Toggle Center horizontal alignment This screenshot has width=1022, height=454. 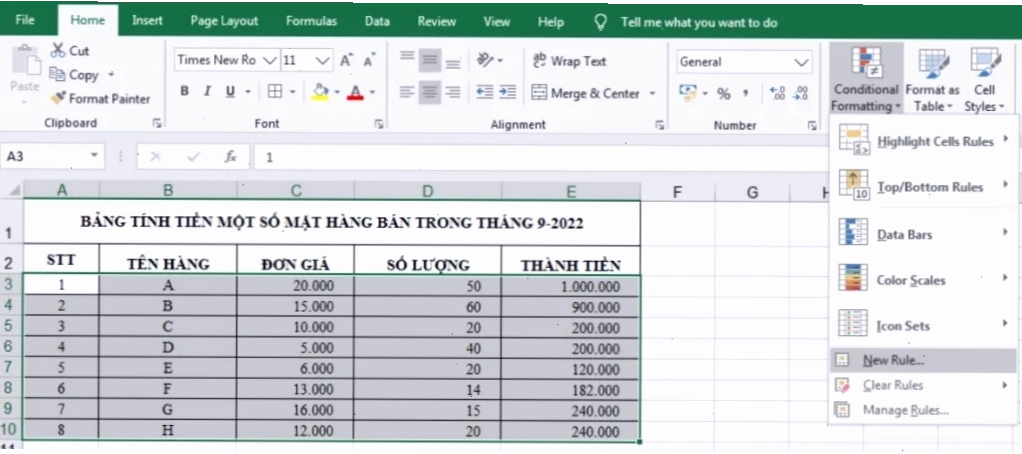[430, 92]
